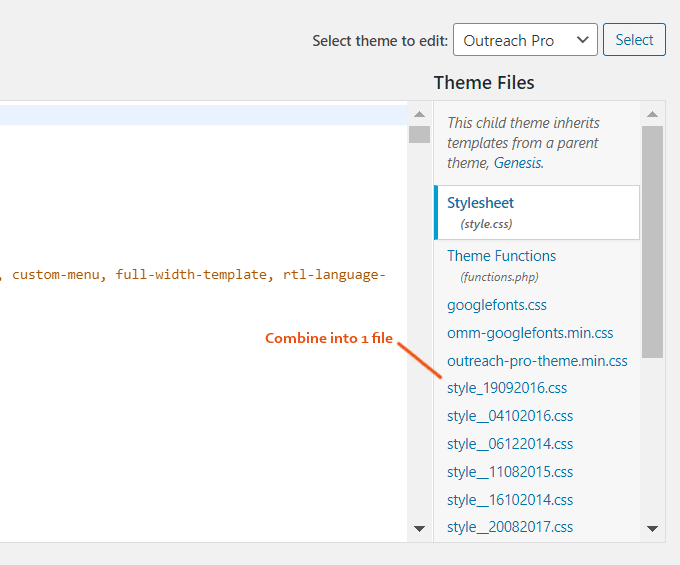
Task: Open Theme Functions (functions.php) file
Action: click(x=501, y=265)
